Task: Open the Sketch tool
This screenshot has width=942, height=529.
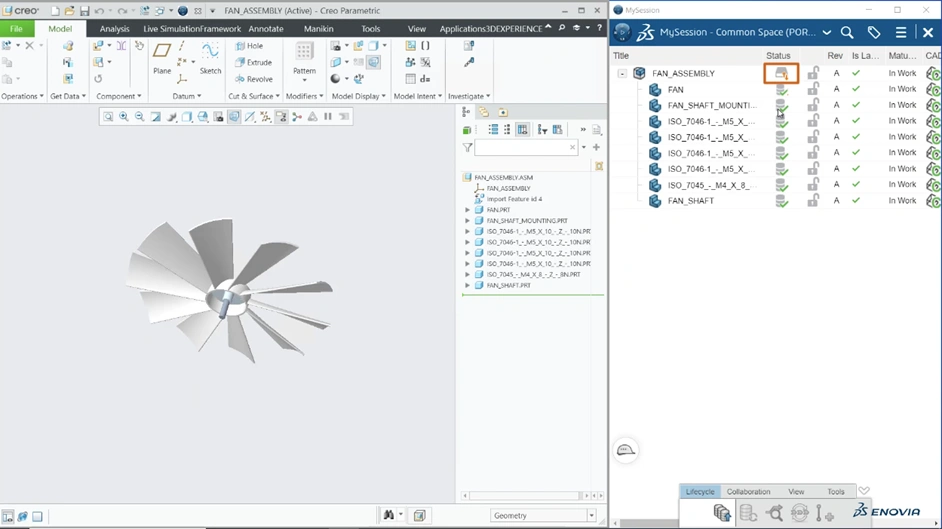Action: click(210, 58)
